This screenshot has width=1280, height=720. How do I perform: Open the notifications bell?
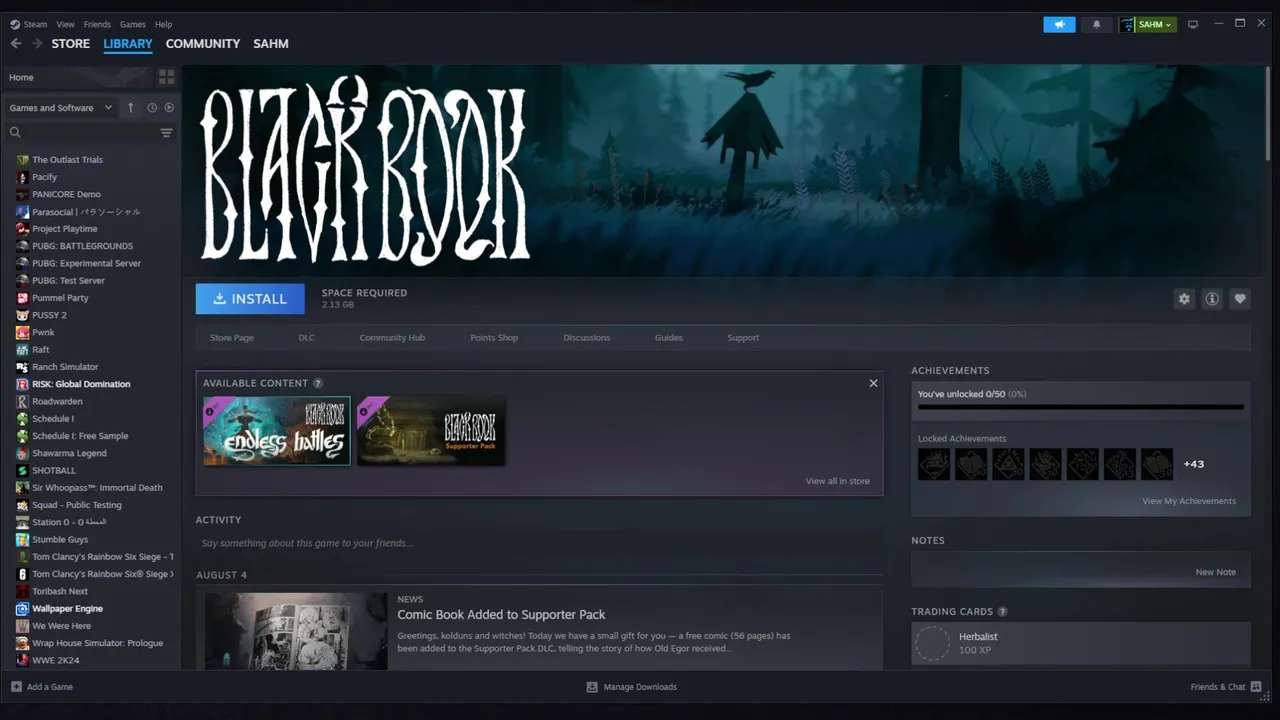click(x=1096, y=24)
